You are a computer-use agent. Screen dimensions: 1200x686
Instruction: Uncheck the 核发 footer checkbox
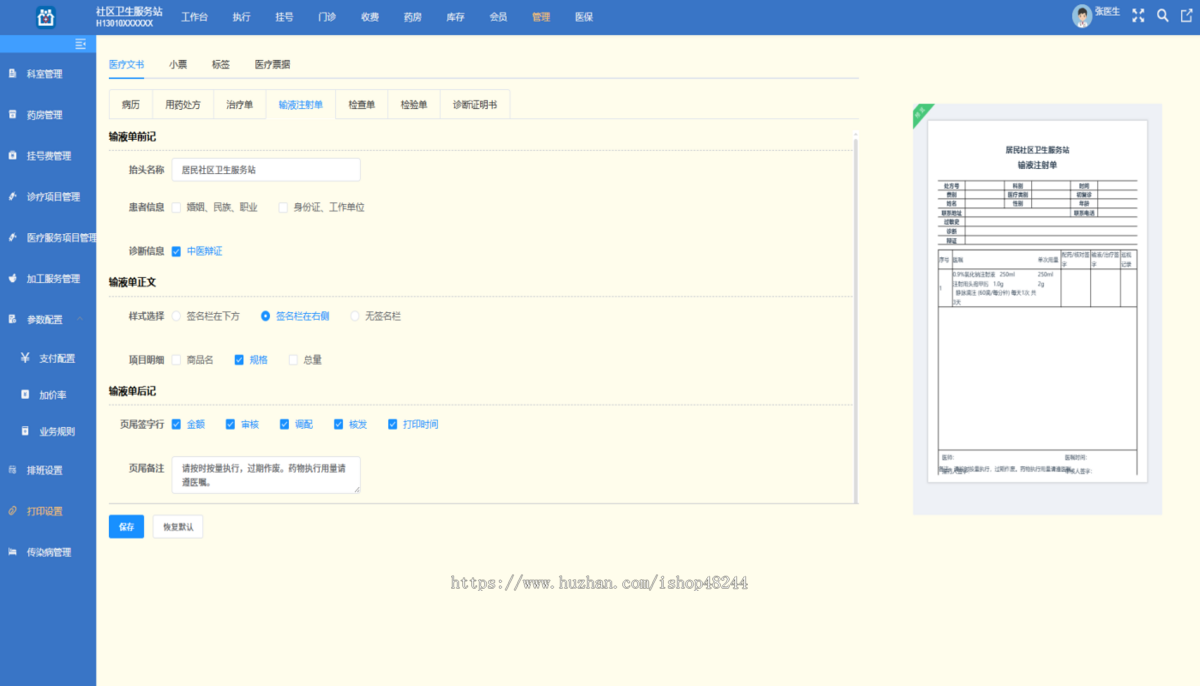(338, 424)
